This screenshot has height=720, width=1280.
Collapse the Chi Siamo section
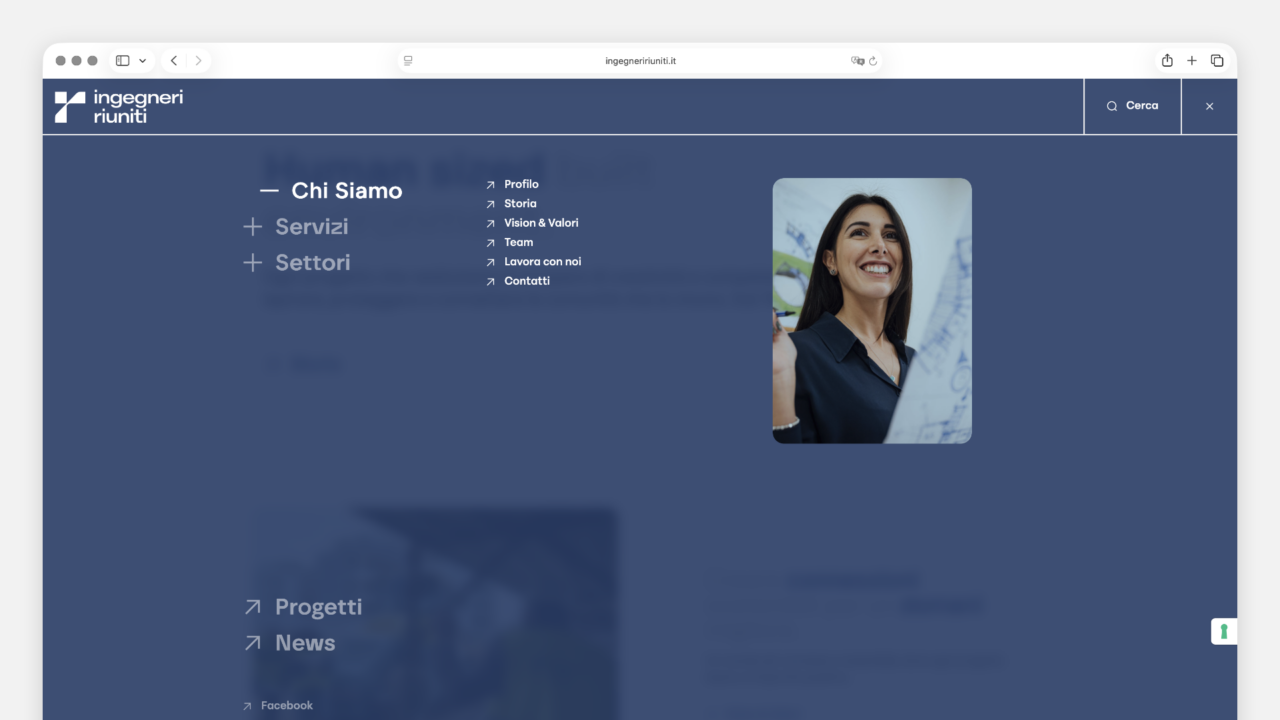coord(332,191)
